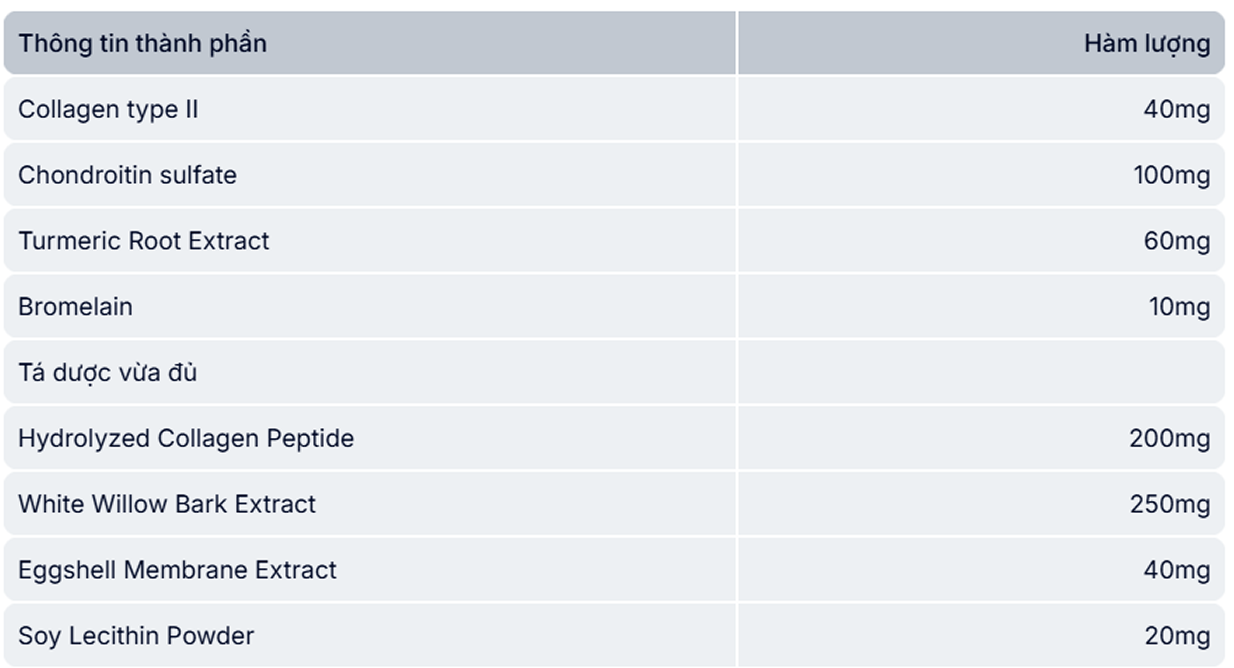The height and width of the screenshot is (668, 1234).
Task: Select the 'Tá dược vừa đủ' cell
Action: pyautogui.click(x=107, y=373)
